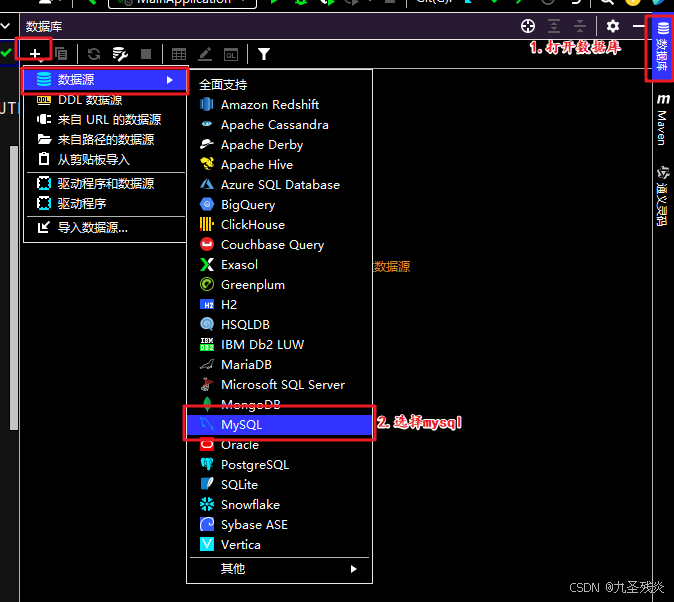The height and width of the screenshot is (602, 674).
Task: Click the refresh icon in the database toolbar
Action: point(94,54)
